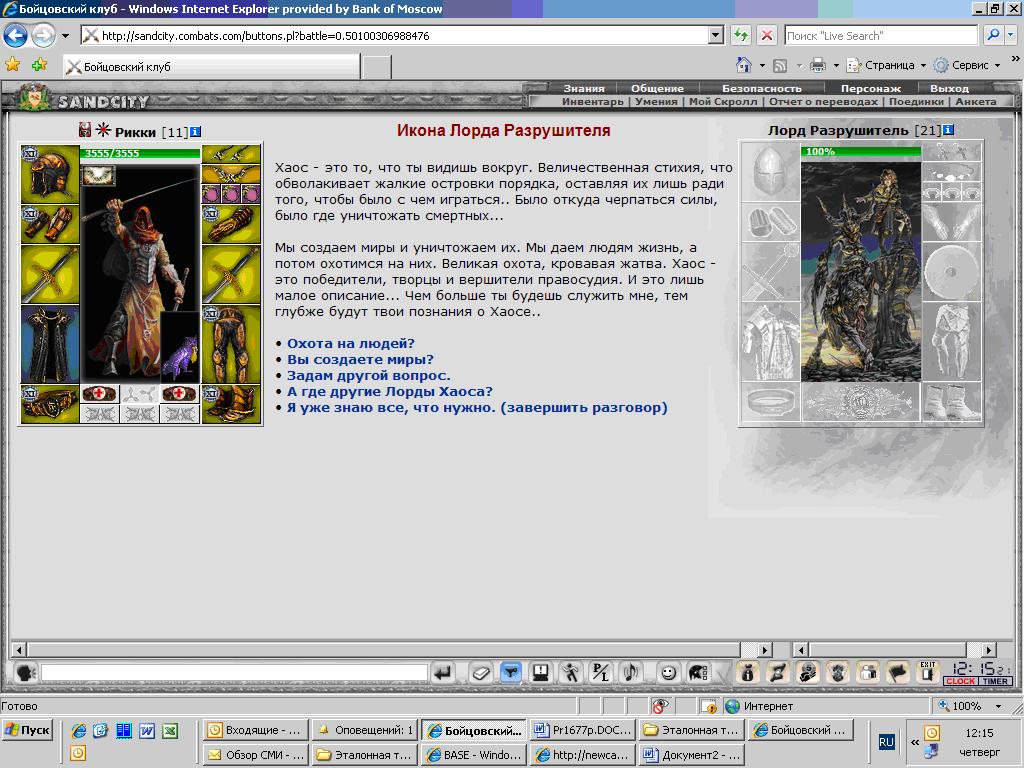Screen dimensions: 1024x768
Task: Select Рикки's boots slot icon
Action: 231,404
